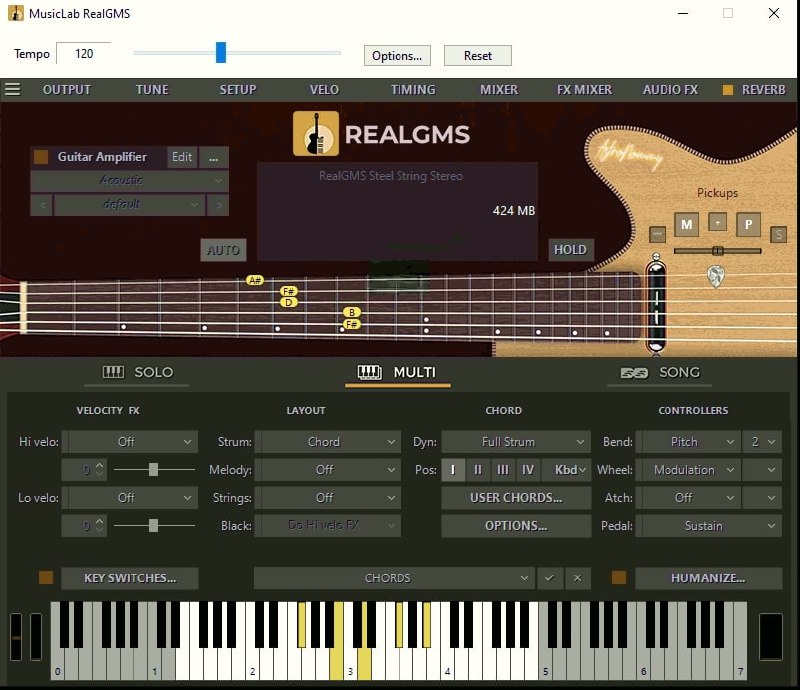Image resolution: width=800 pixels, height=690 pixels.
Task: Open the Lo velo dropdown
Action: pos(132,498)
